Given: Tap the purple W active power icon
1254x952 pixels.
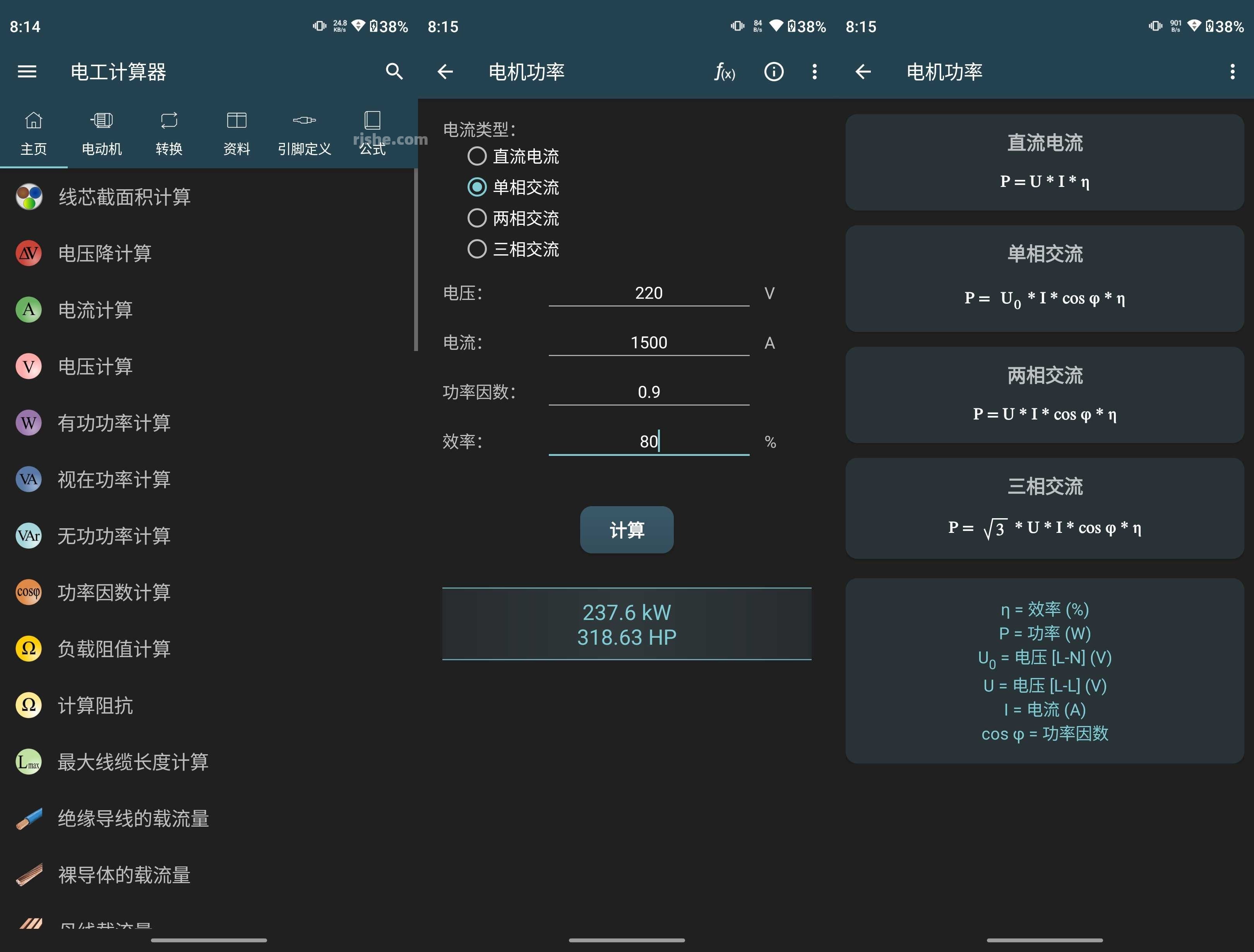Looking at the screenshot, I should [28, 423].
